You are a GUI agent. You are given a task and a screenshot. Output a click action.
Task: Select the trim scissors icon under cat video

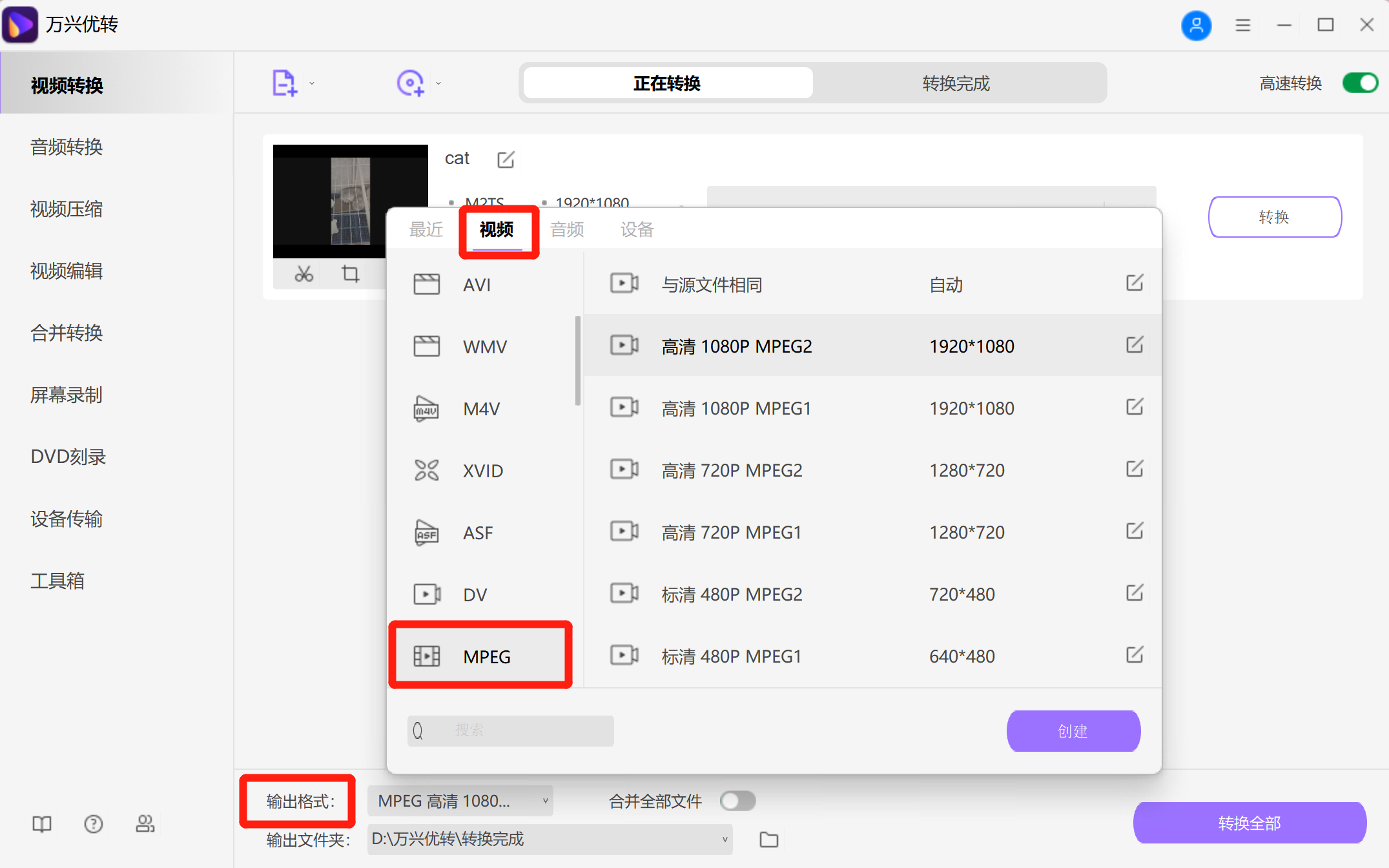click(x=304, y=273)
